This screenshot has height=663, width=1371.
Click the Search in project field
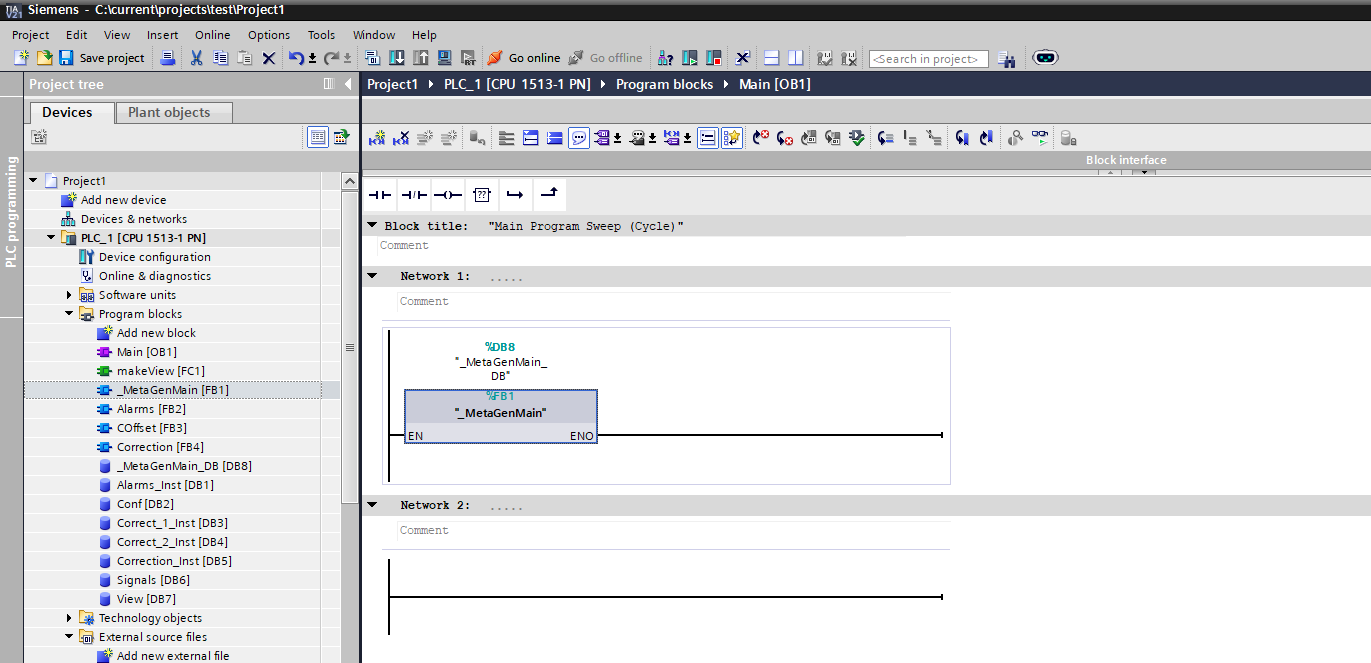(928, 59)
